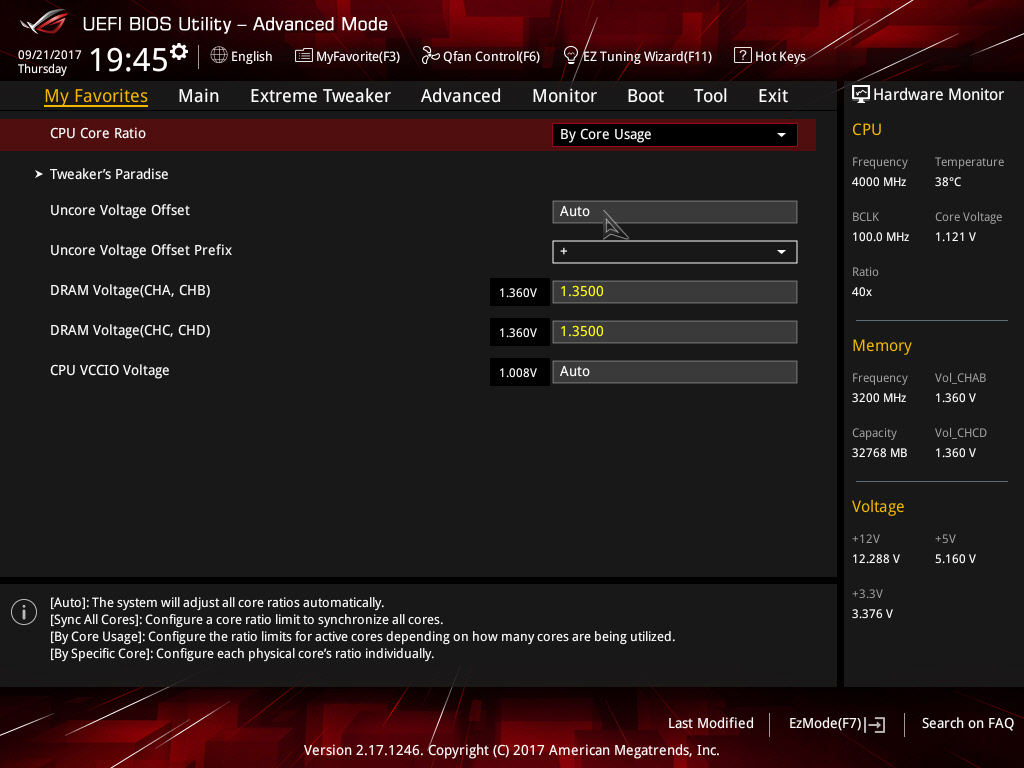Image resolution: width=1024 pixels, height=768 pixels.
Task: Click the English language button
Action: (242, 56)
